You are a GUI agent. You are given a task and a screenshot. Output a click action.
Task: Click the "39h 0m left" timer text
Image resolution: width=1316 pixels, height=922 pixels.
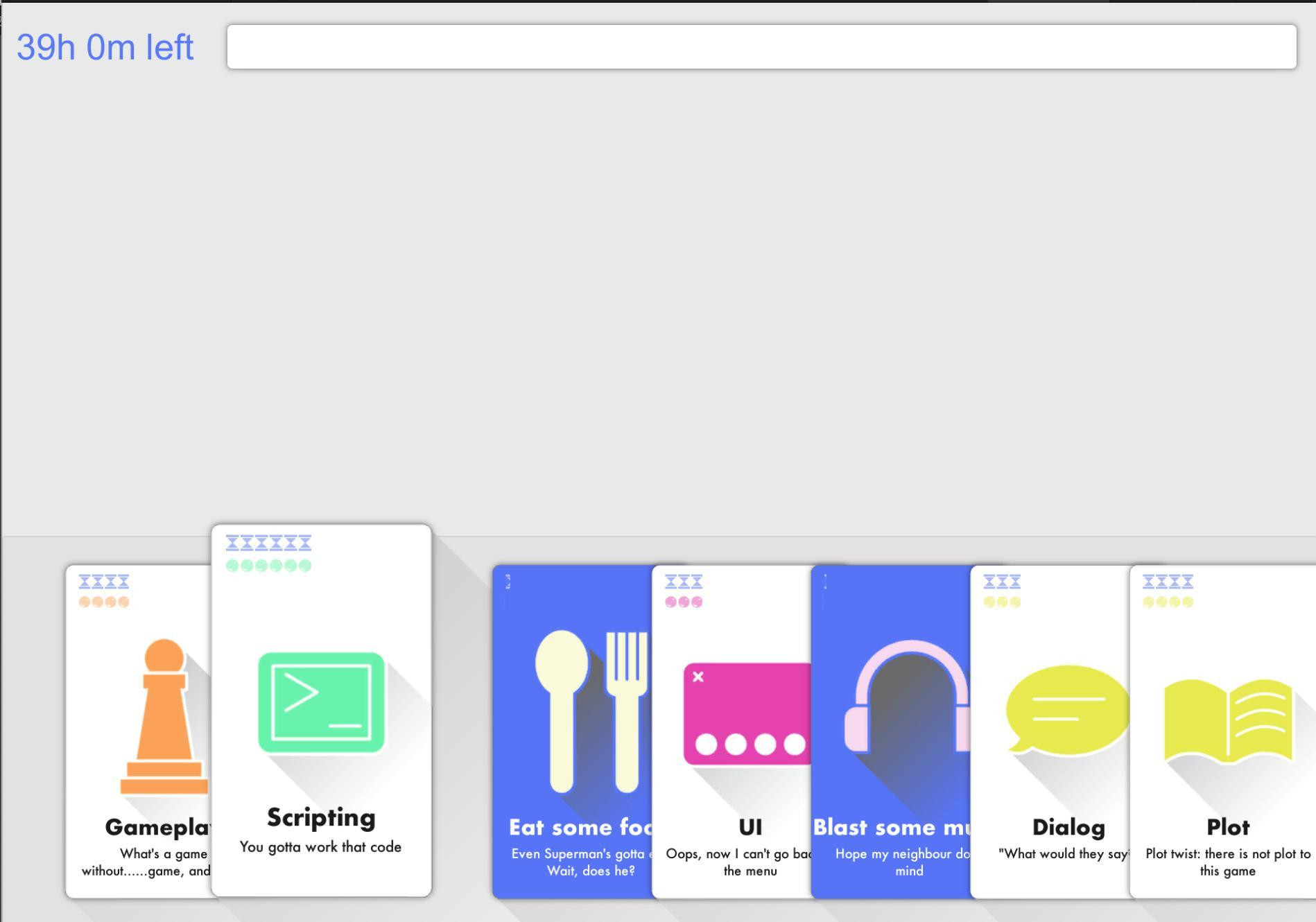pos(105,47)
